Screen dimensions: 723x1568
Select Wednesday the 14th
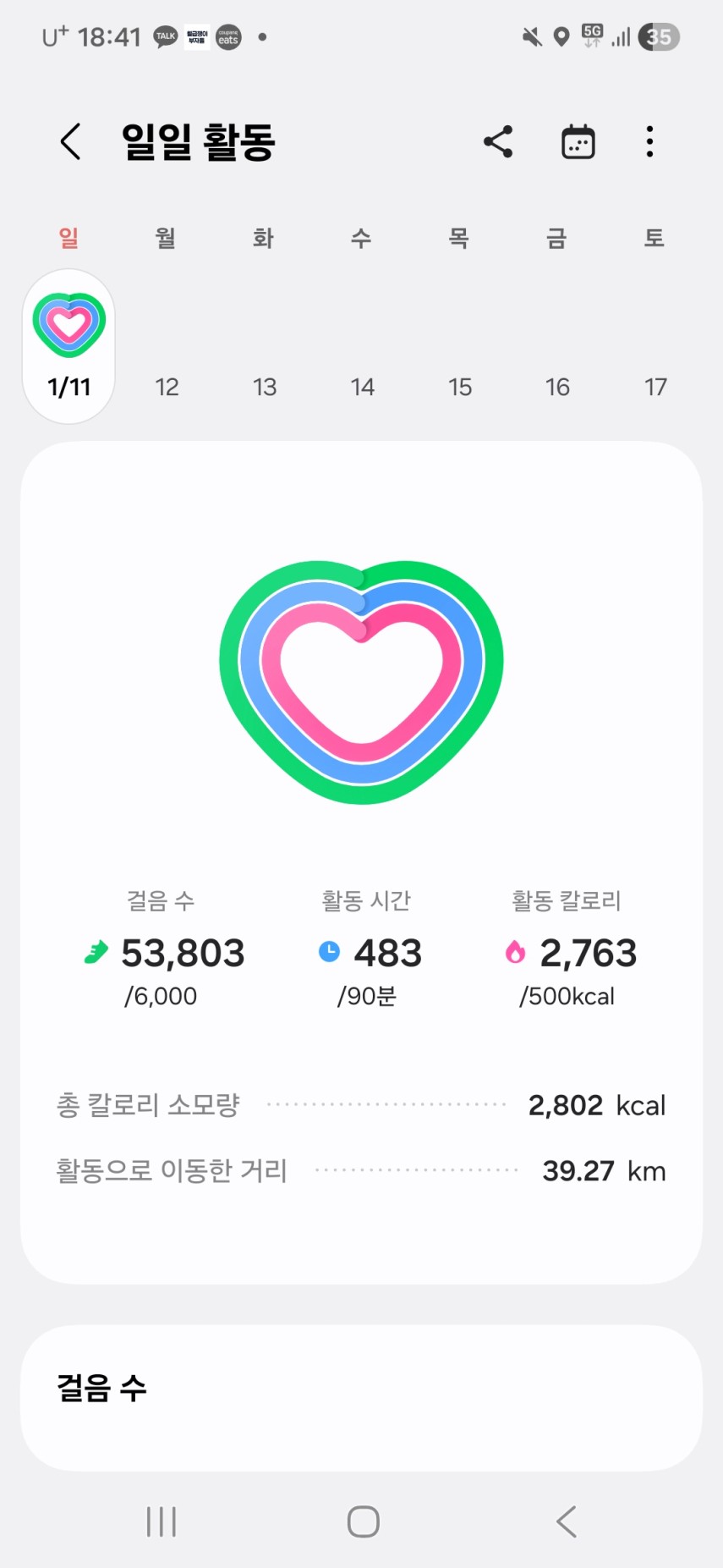point(362,387)
